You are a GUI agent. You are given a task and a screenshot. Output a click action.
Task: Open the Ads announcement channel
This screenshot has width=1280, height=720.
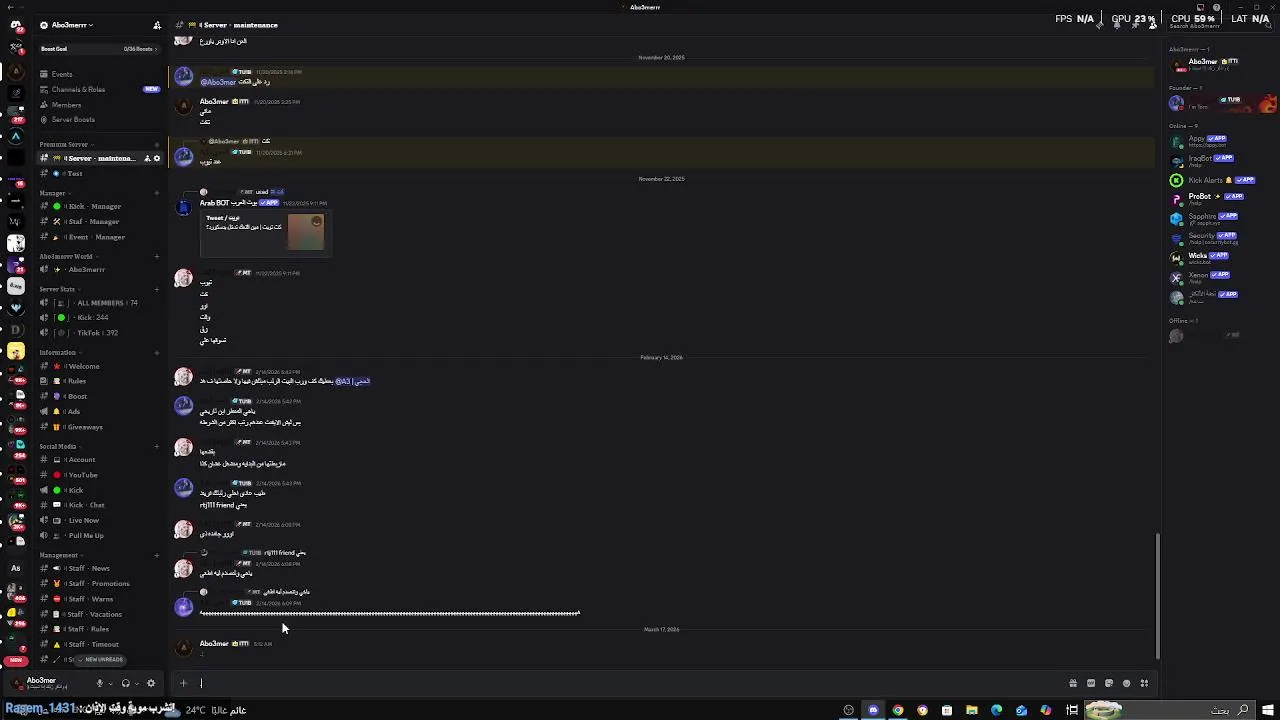coord(98,411)
